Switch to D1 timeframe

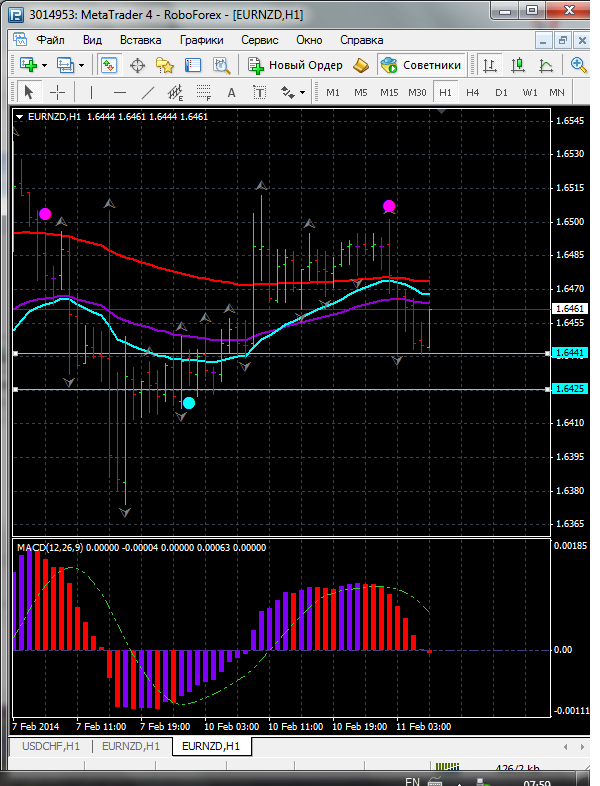[x=501, y=93]
